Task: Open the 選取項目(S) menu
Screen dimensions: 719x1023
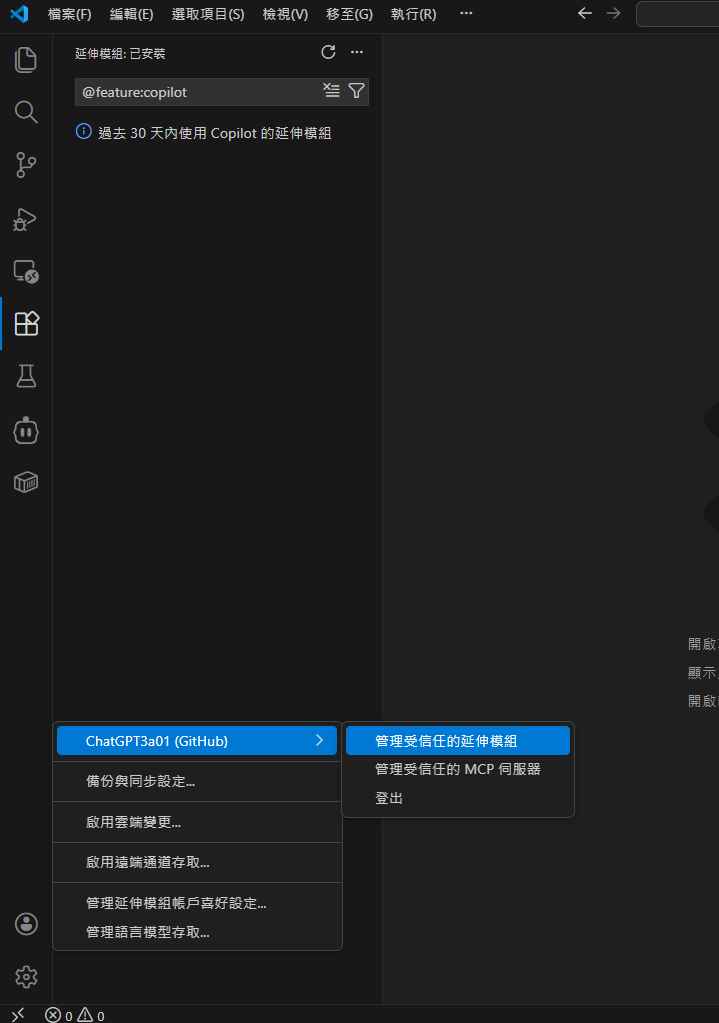Action: coord(207,14)
